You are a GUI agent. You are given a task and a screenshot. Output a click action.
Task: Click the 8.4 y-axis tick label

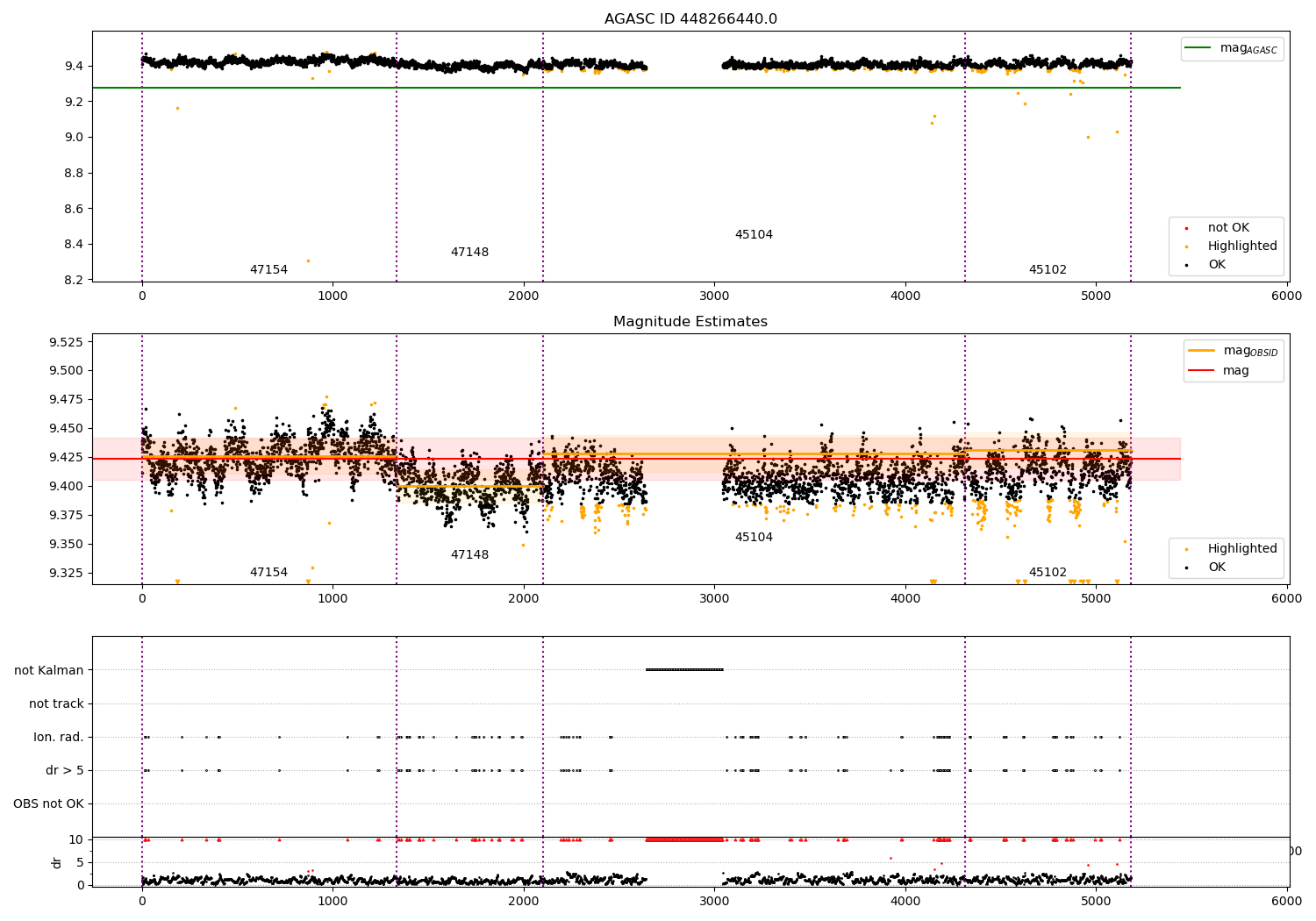coord(74,245)
